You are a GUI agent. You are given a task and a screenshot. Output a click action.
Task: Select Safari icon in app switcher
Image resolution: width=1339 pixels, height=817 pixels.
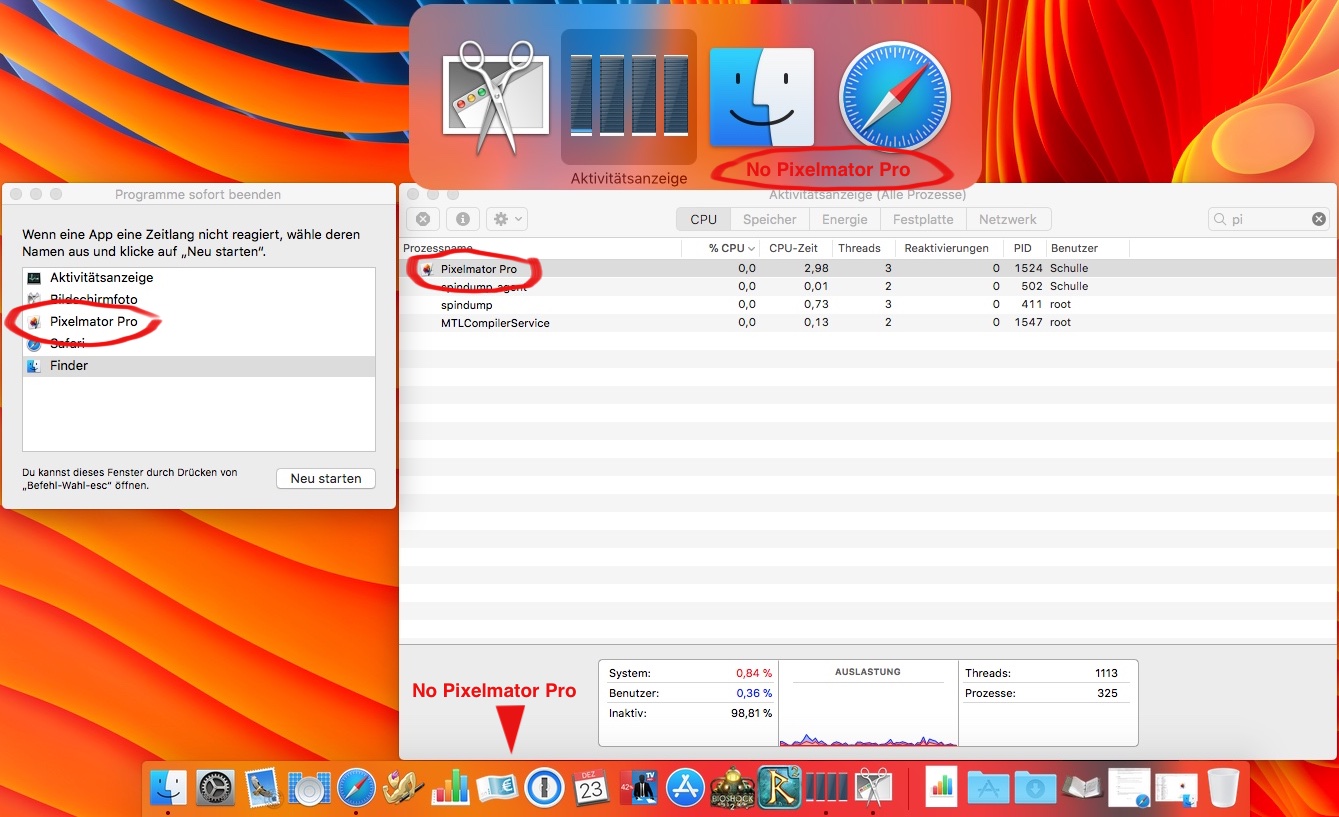(x=894, y=97)
